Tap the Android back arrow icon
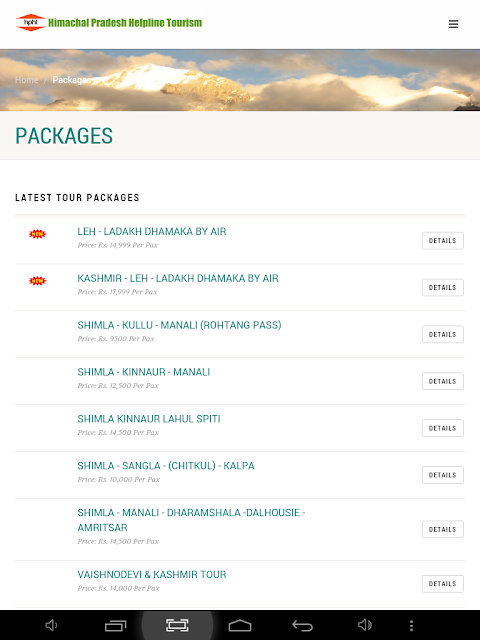This screenshot has width=480, height=640. coord(302,625)
